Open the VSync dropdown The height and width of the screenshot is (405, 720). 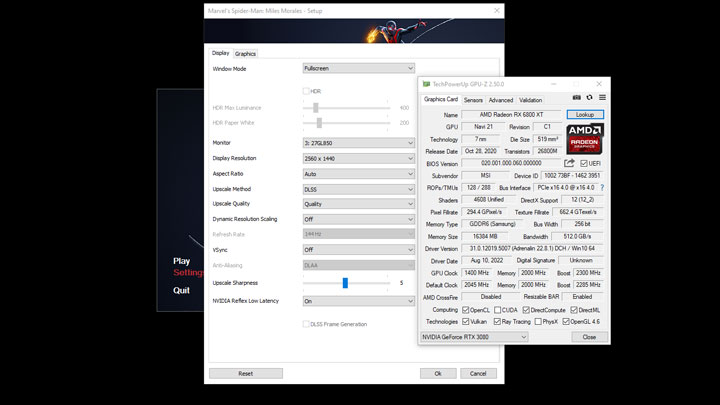[x=359, y=250]
